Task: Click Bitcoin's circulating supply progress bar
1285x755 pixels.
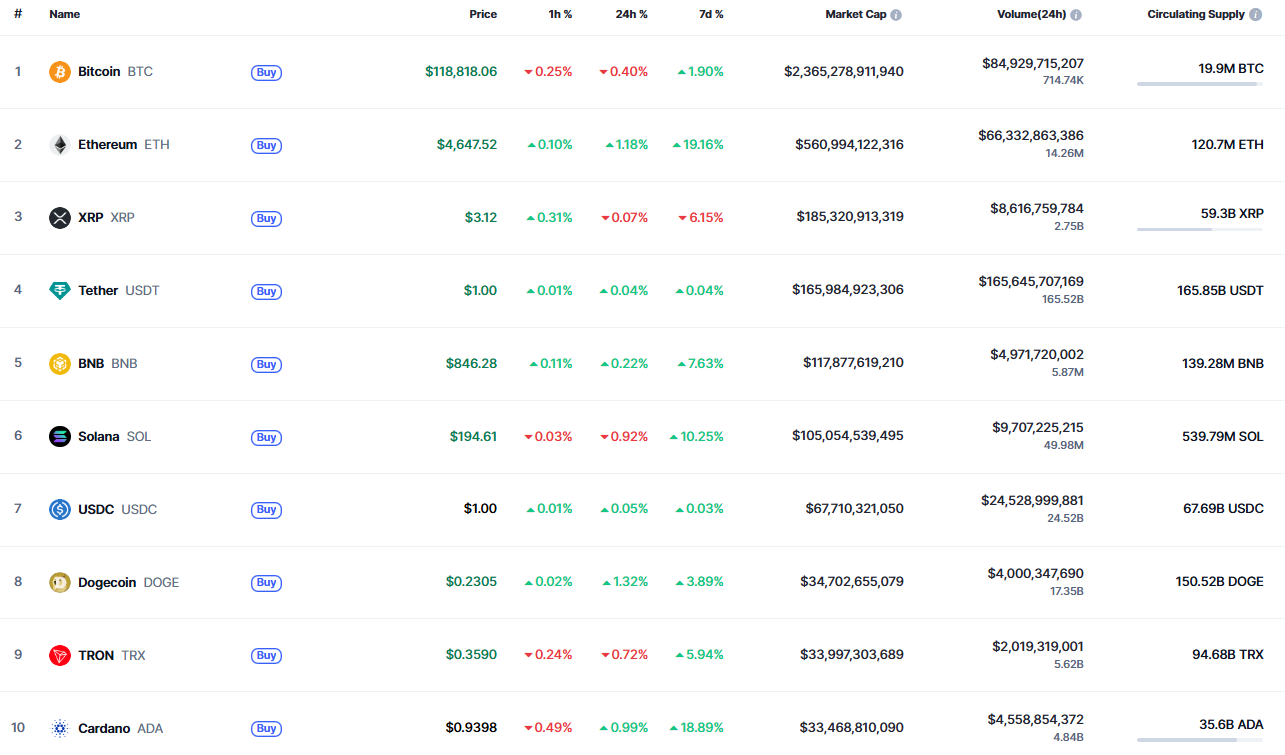Action: pyautogui.click(x=1200, y=84)
